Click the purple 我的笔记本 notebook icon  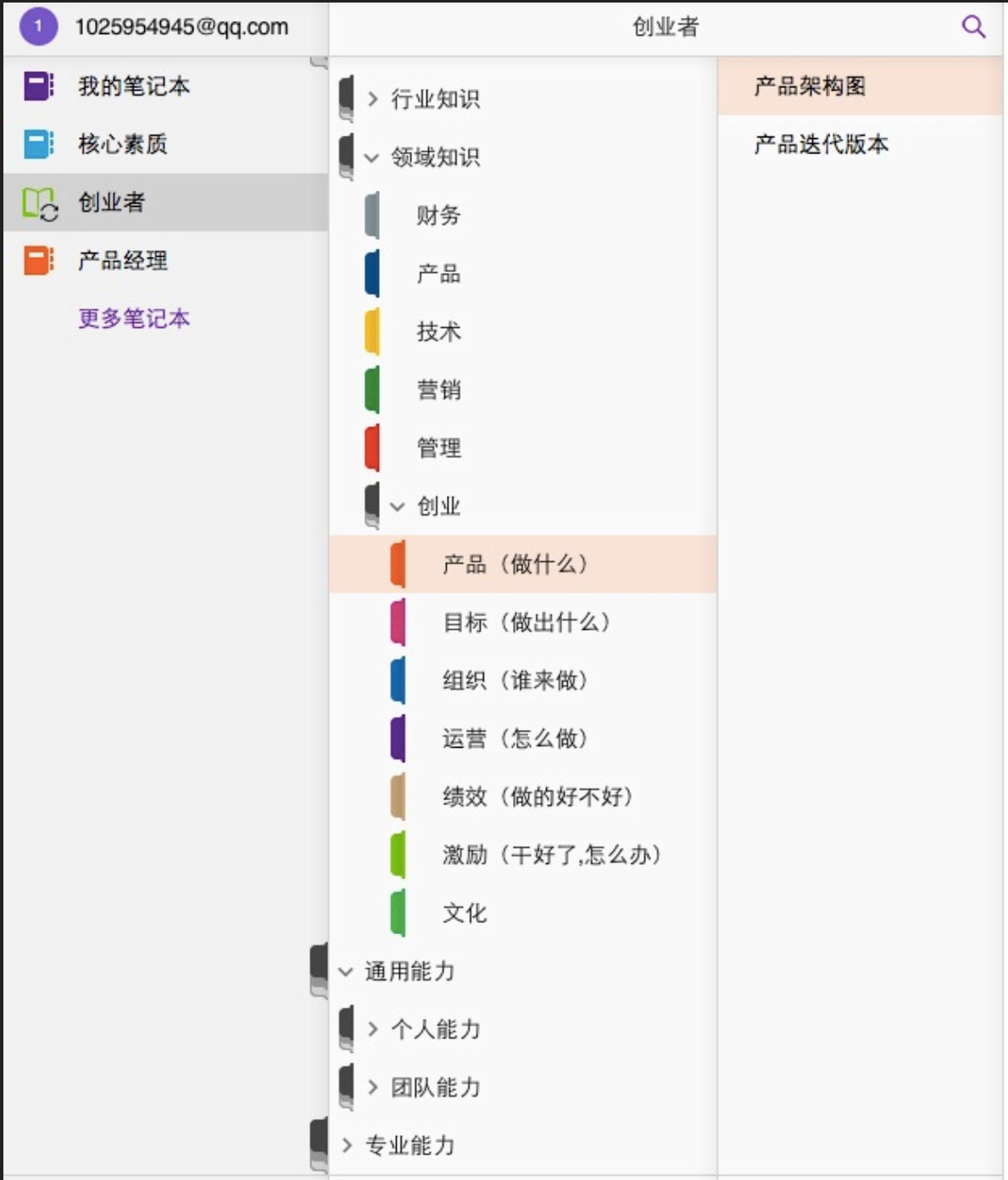[x=38, y=86]
